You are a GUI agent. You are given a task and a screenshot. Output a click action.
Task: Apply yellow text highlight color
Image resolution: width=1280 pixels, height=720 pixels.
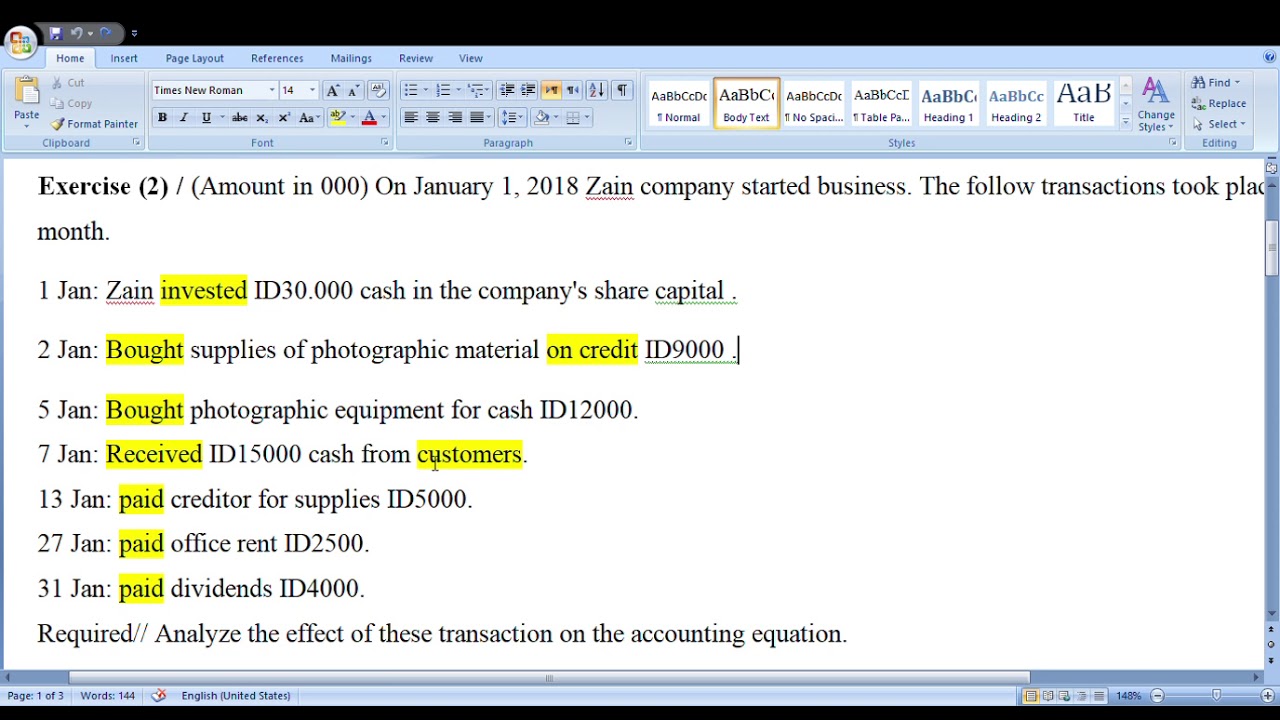point(338,118)
